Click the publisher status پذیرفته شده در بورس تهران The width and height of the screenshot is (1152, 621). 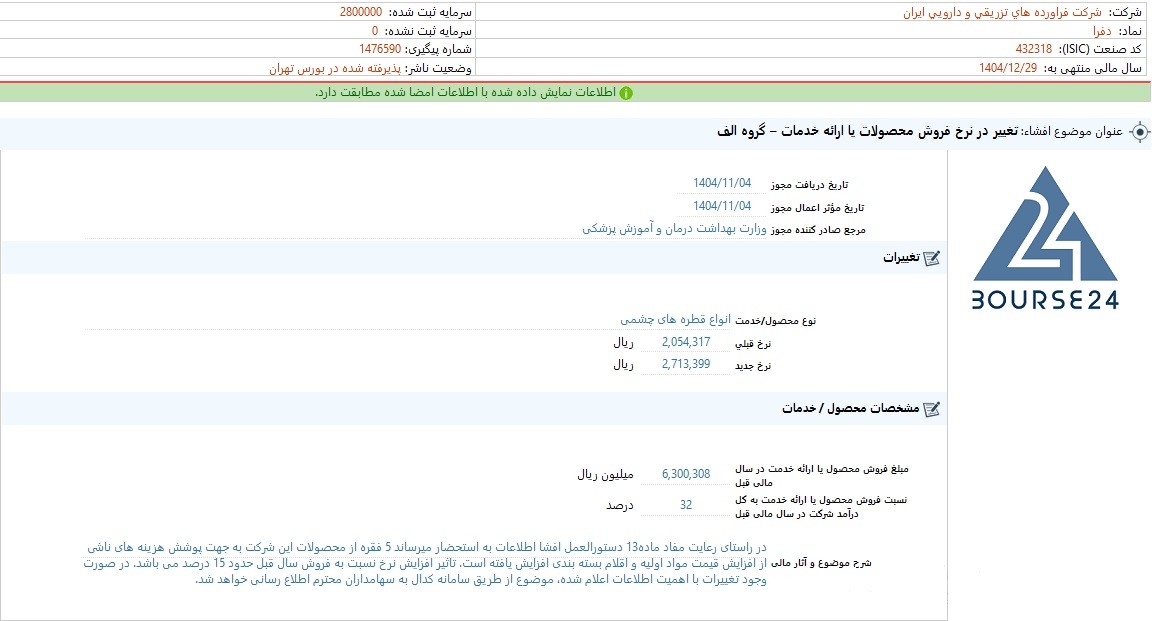click(x=335, y=68)
